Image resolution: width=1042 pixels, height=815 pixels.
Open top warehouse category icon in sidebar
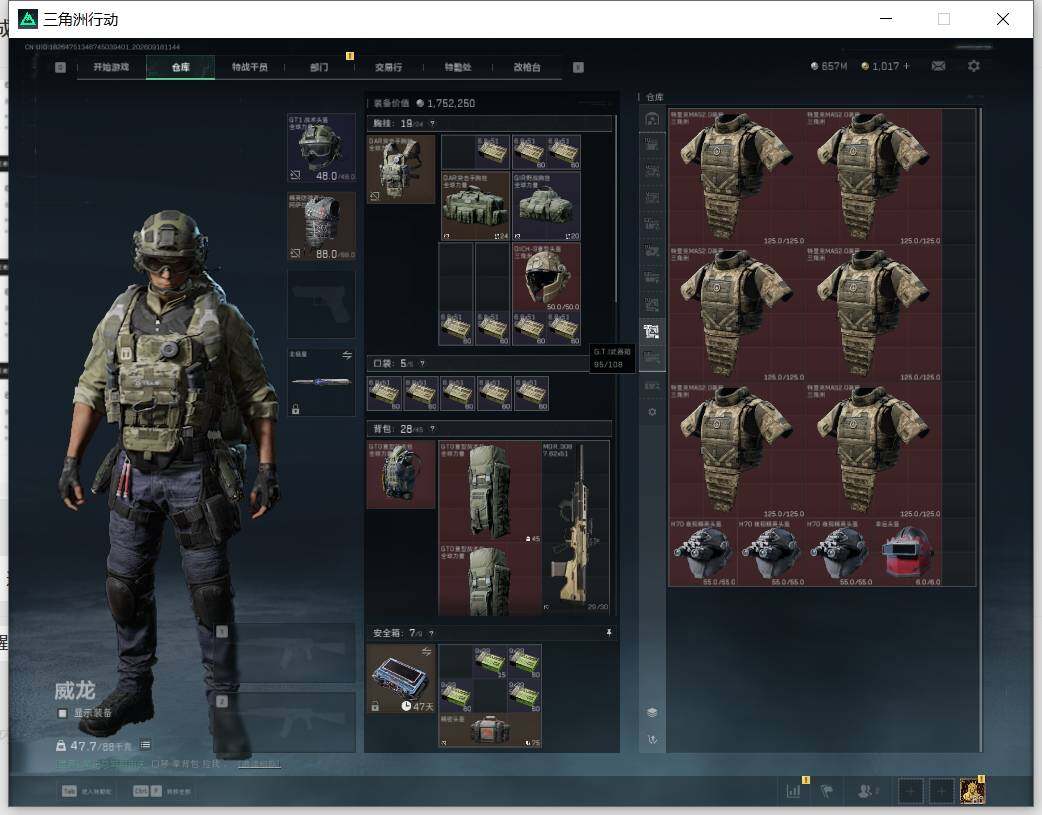point(652,119)
